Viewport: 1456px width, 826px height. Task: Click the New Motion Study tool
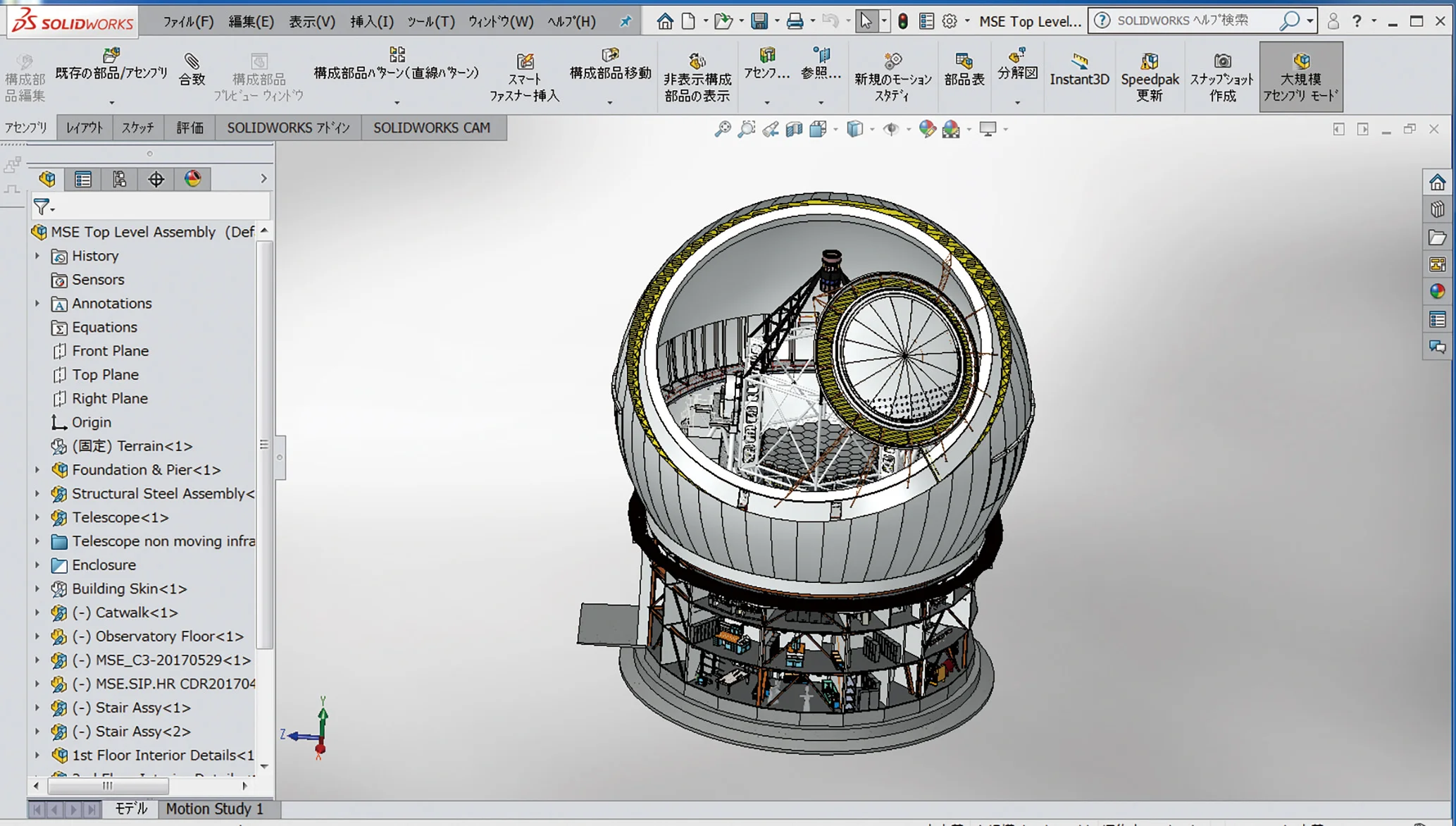(x=892, y=78)
